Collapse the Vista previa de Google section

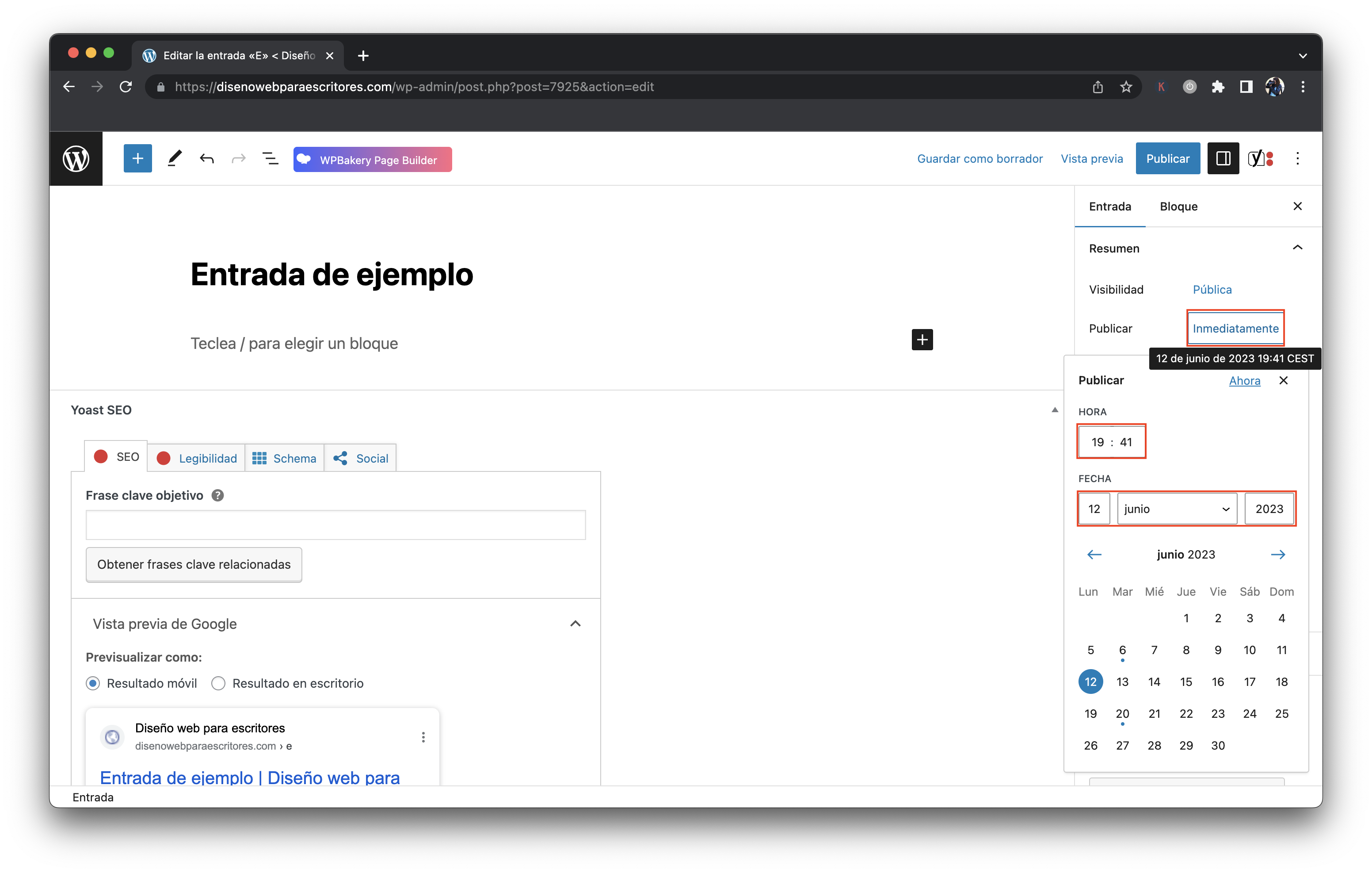pyautogui.click(x=575, y=623)
